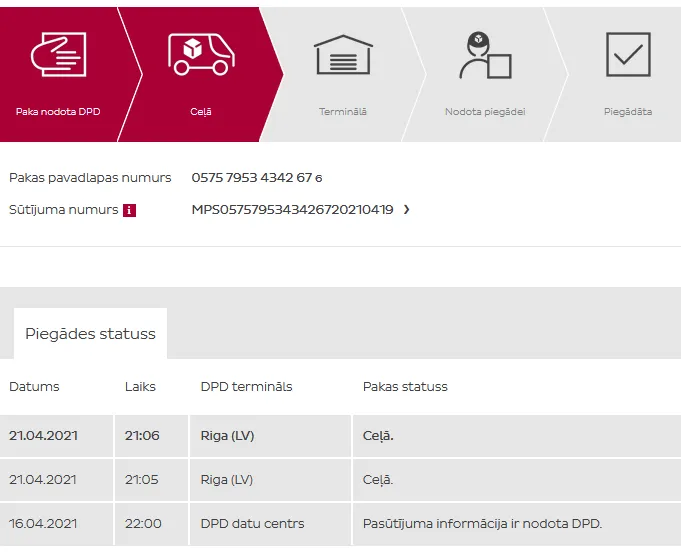
Task: Click the 21:05 time cell
Action: pyautogui.click(x=151, y=480)
